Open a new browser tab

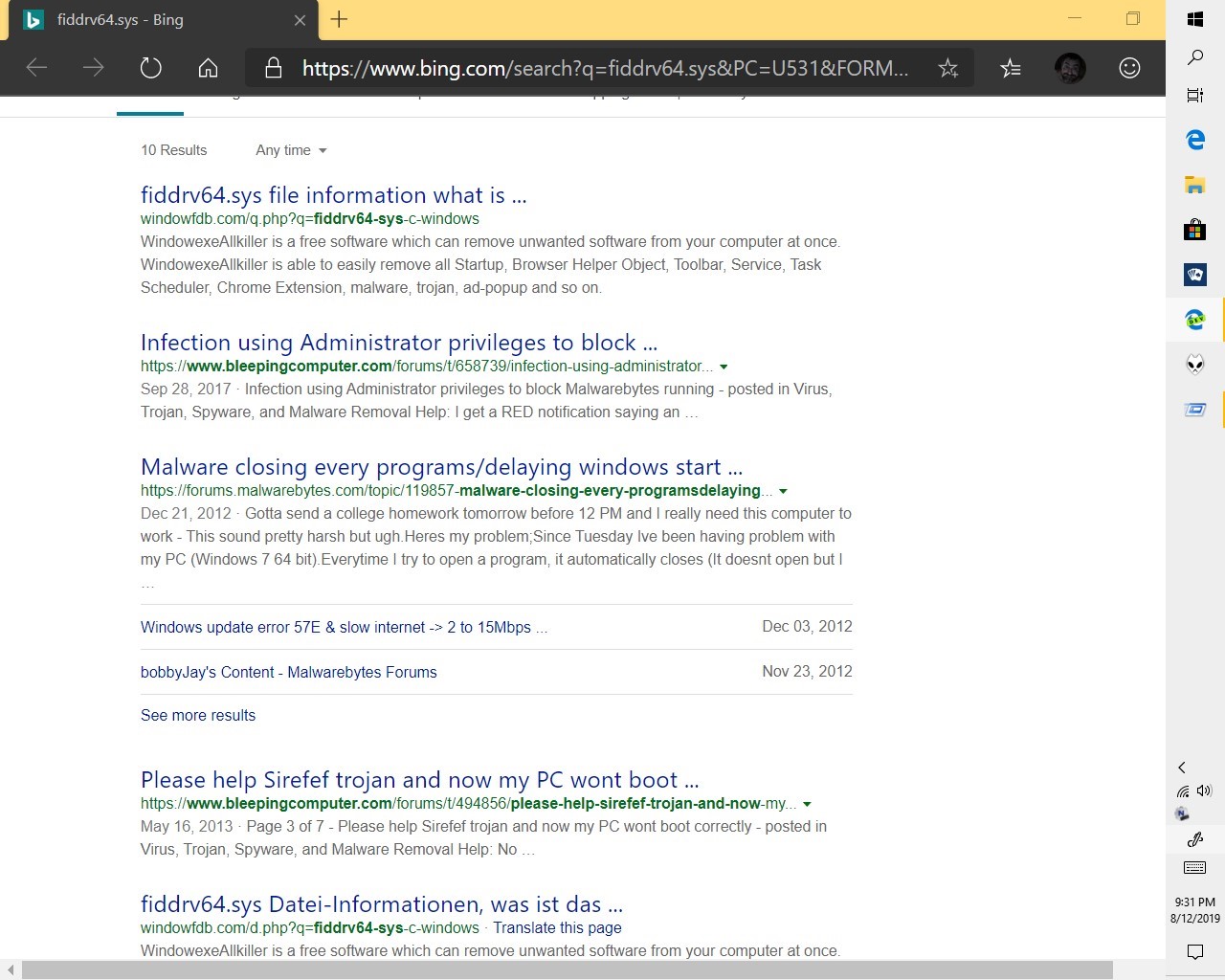coord(339,19)
